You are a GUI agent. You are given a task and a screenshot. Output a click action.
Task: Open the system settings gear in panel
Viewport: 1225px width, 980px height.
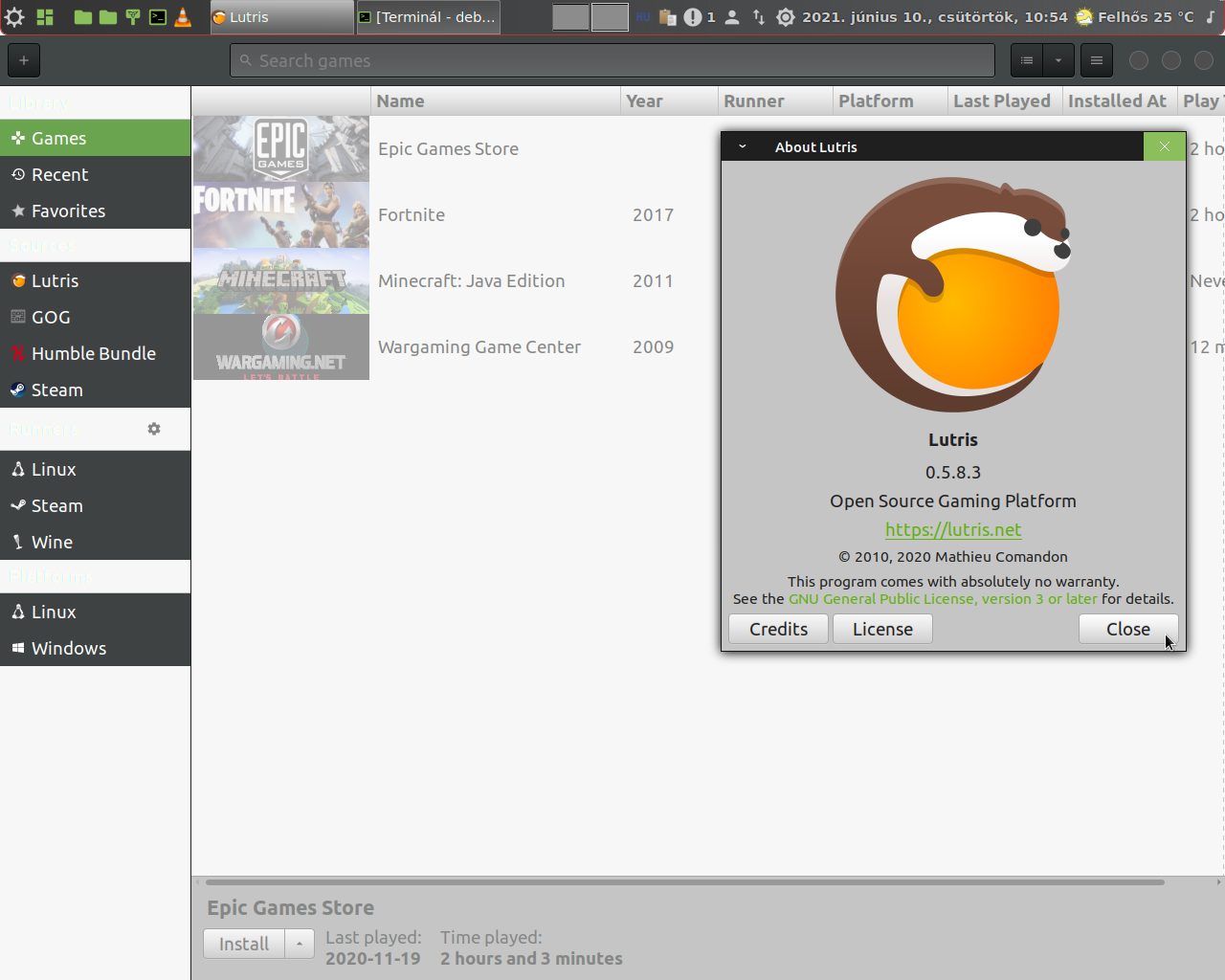(x=14, y=17)
